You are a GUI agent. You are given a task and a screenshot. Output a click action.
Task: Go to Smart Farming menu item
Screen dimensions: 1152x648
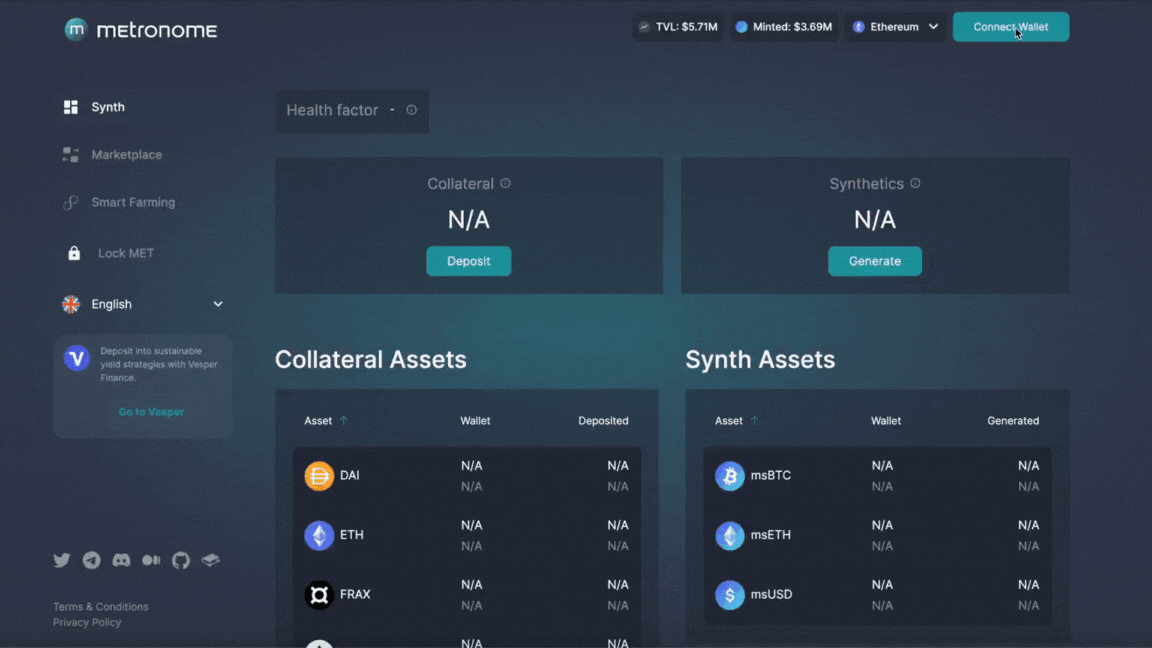click(x=133, y=203)
